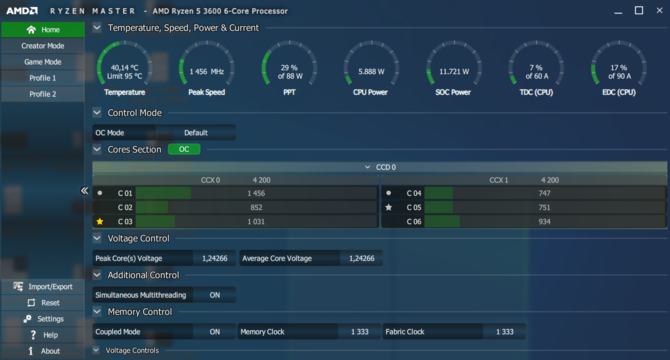Screen dimensions: 670x360
Task: Switch to Game Mode tab
Action: click(x=43, y=62)
